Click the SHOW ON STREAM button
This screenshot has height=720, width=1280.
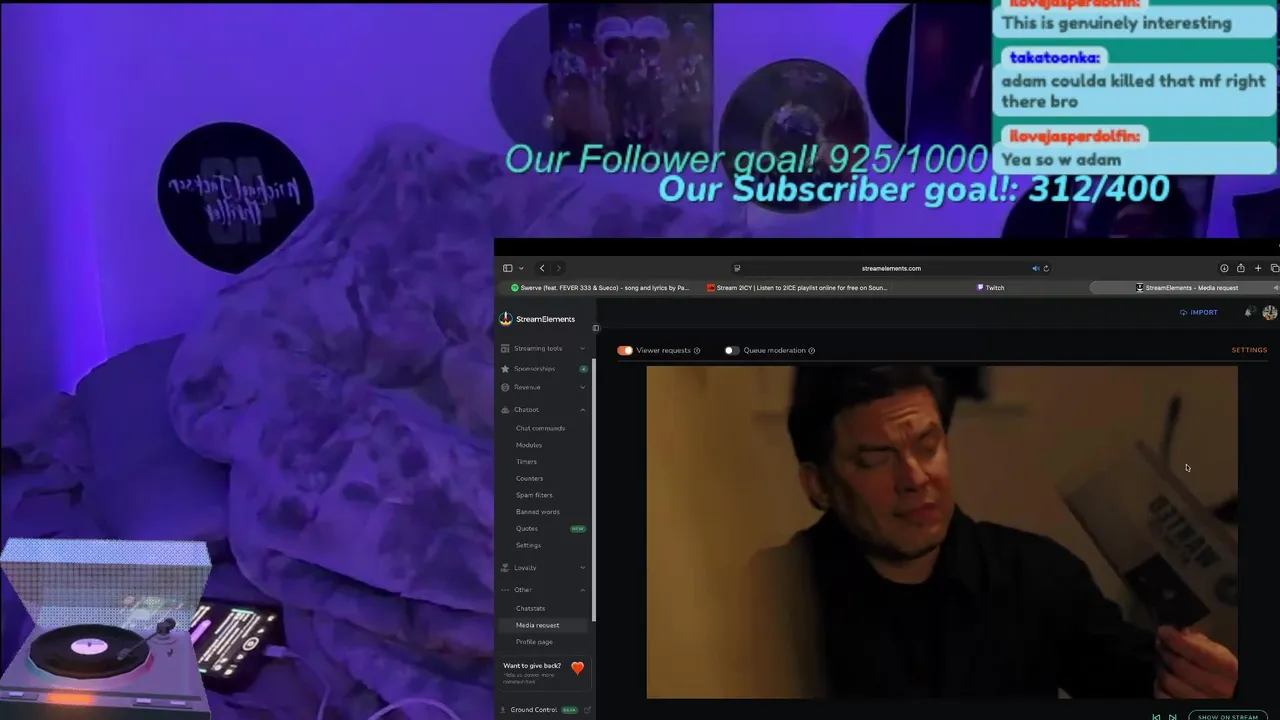(1228, 716)
